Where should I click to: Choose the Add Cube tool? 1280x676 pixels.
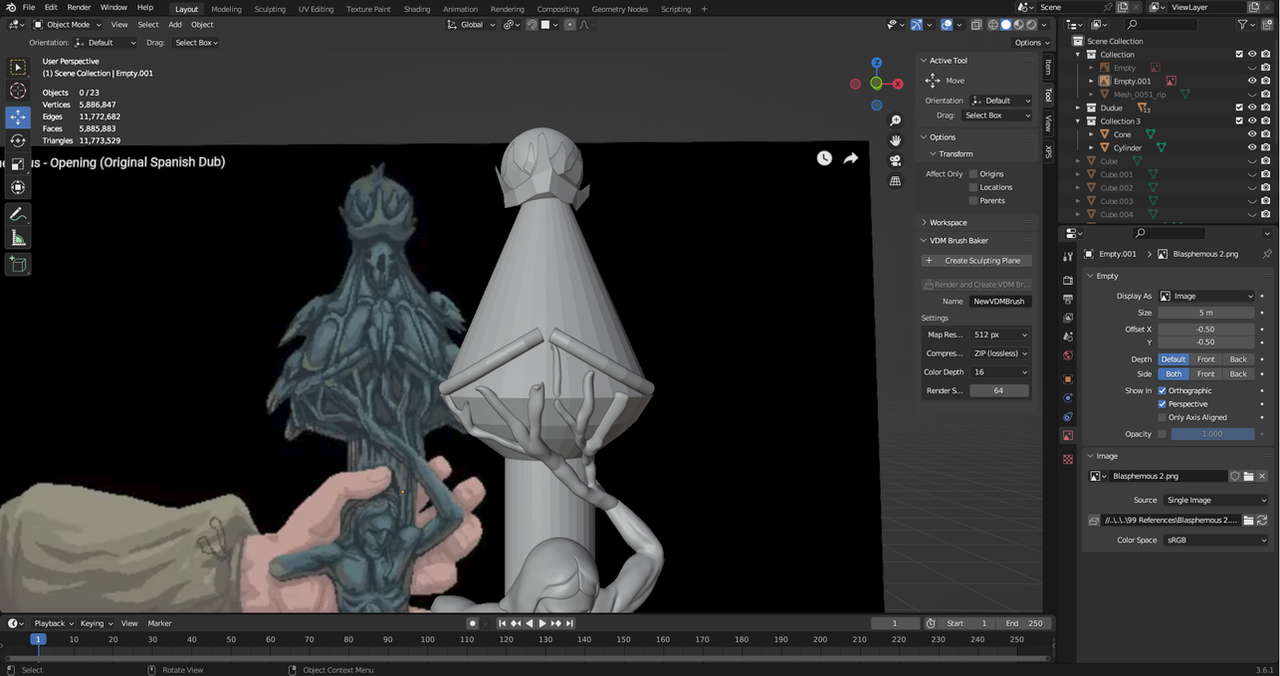[18, 264]
